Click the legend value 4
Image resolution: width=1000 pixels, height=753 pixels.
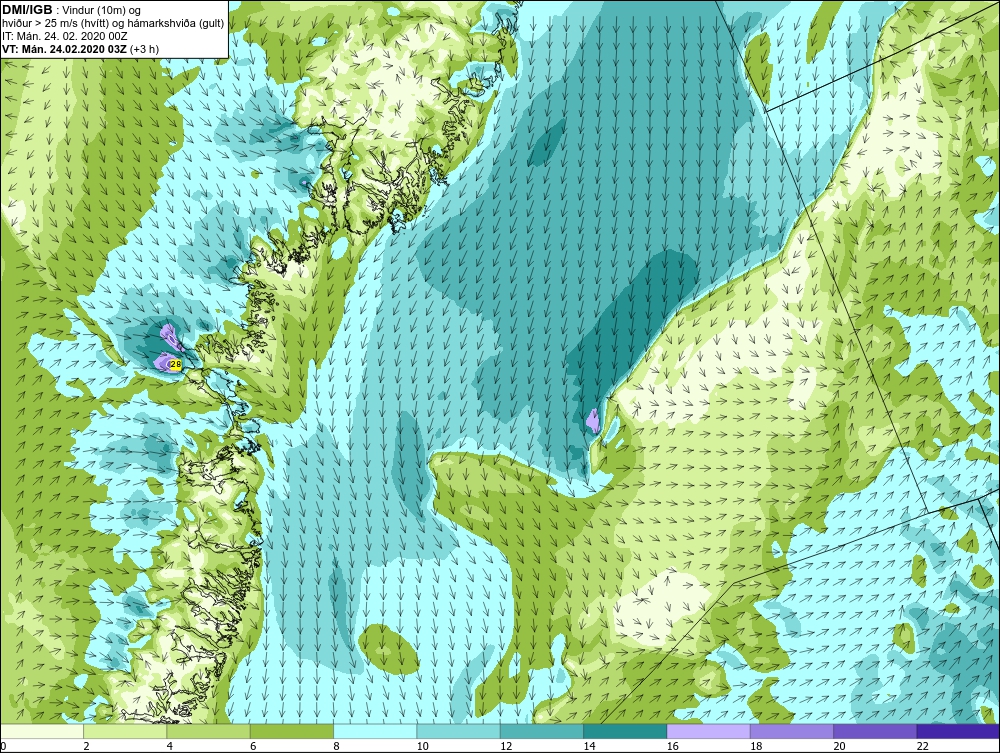(170, 746)
